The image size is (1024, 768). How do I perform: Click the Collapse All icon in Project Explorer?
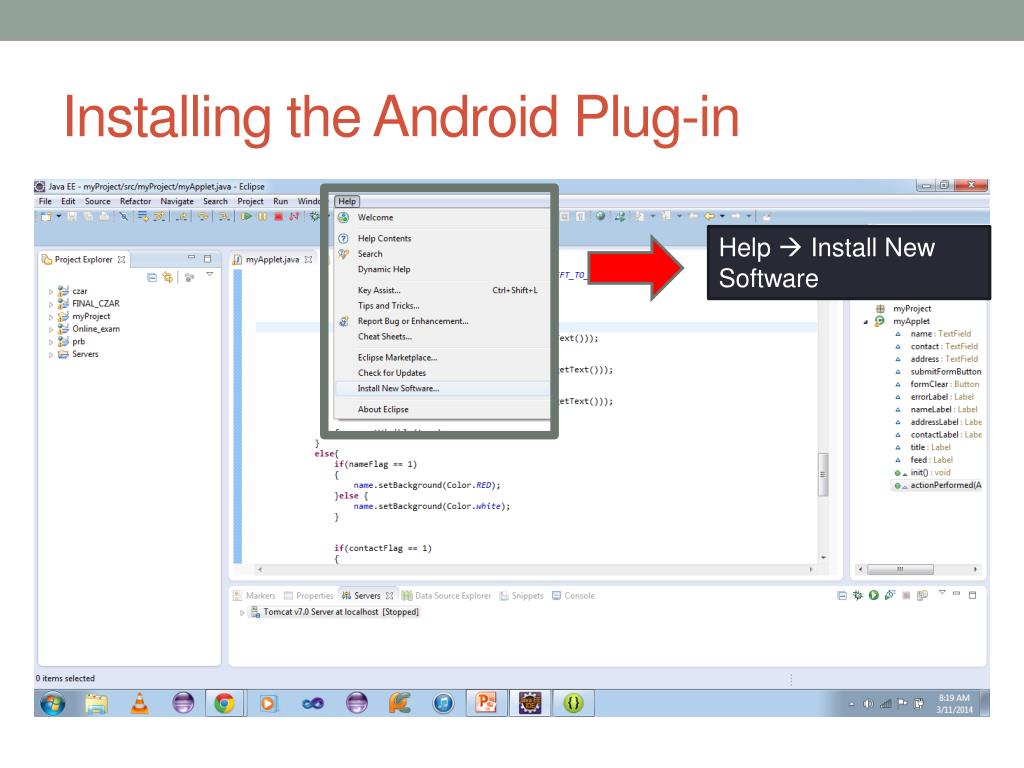pos(152,277)
